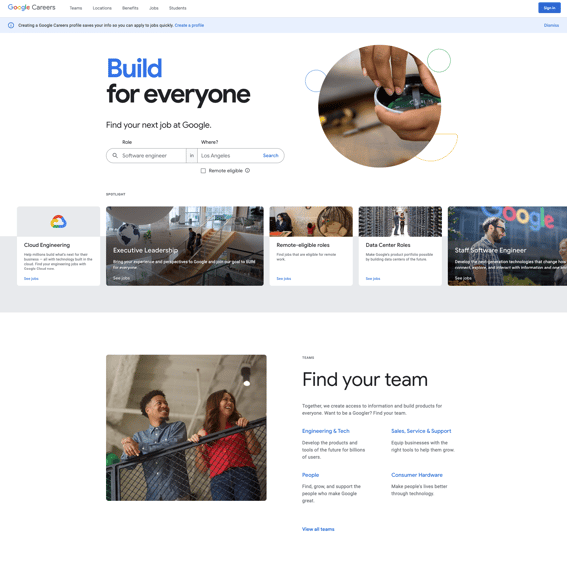
Task: Tick the Remote eligible checkbox
Action: pyautogui.click(x=203, y=171)
